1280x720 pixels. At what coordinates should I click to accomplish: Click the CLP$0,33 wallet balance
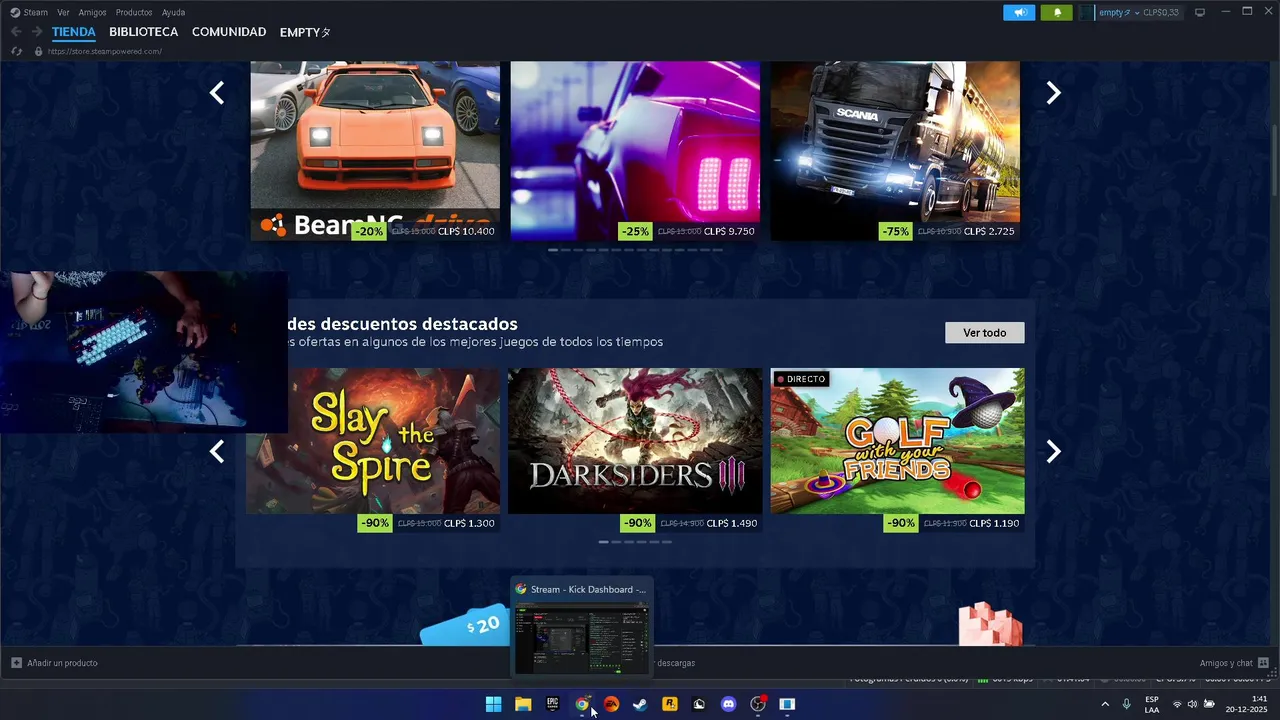[1161, 12]
